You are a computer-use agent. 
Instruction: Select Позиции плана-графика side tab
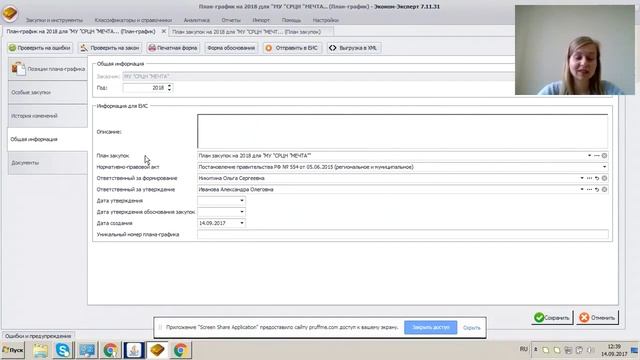tap(48, 69)
